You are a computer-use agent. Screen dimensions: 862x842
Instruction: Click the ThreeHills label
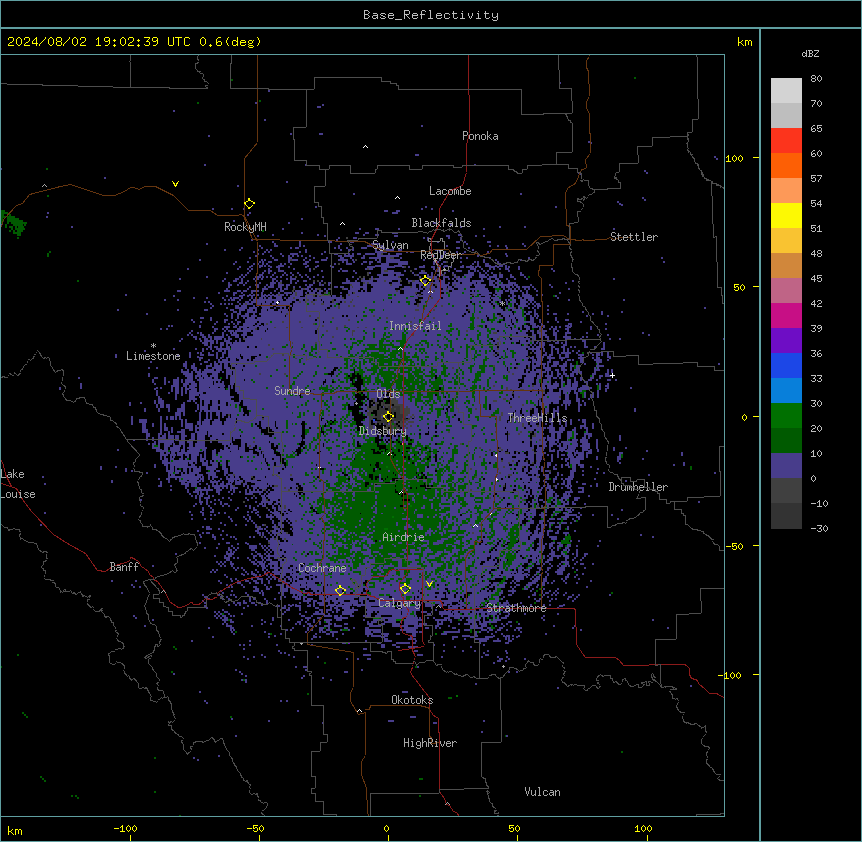537,418
